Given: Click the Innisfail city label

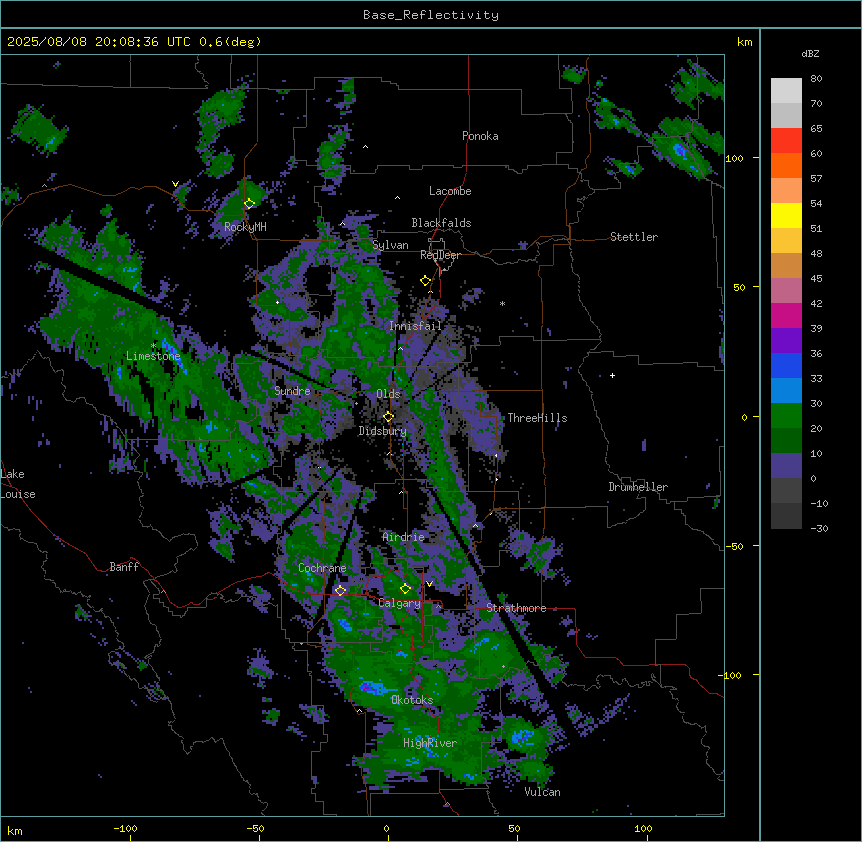Looking at the screenshot, I should click(x=416, y=326).
